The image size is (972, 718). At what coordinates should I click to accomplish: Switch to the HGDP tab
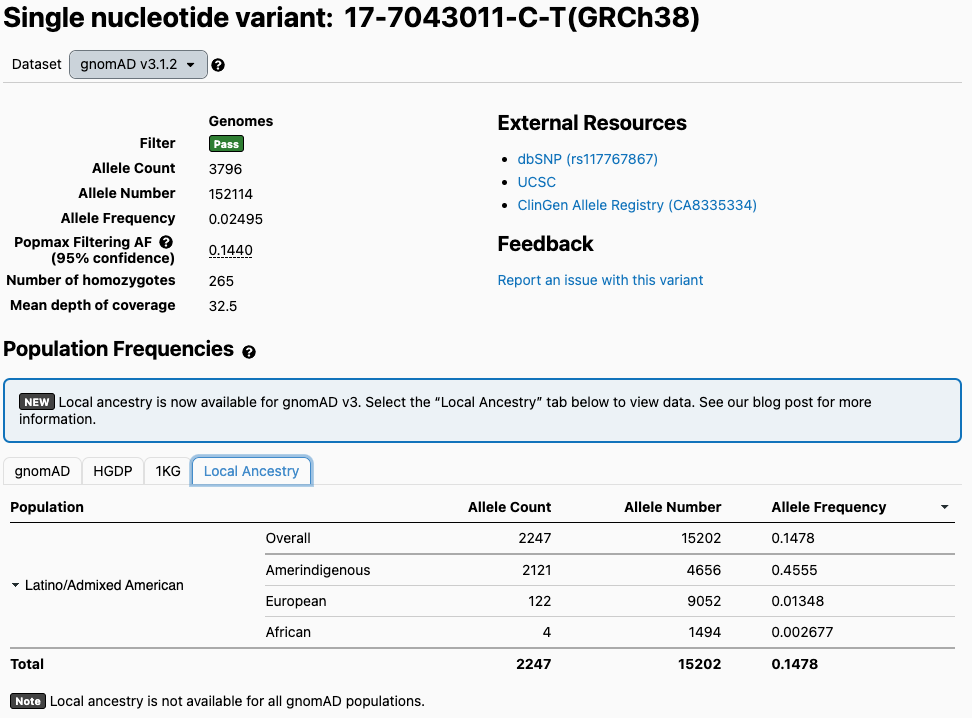tap(112, 471)
